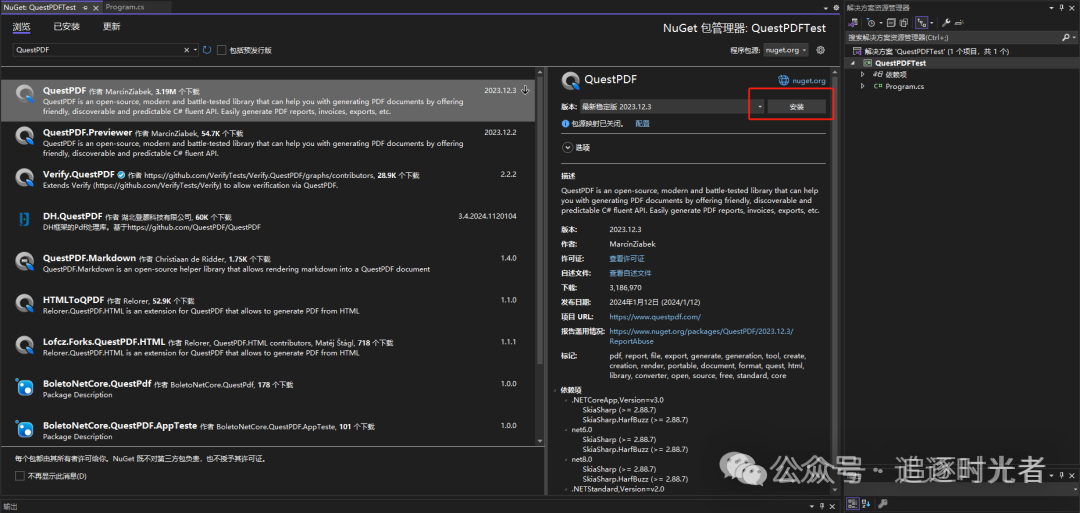Viewport: 1080px width, 513px height.
Task: Pin the Properties panel
Action: pyautogui.click(x=1061, y=475)
